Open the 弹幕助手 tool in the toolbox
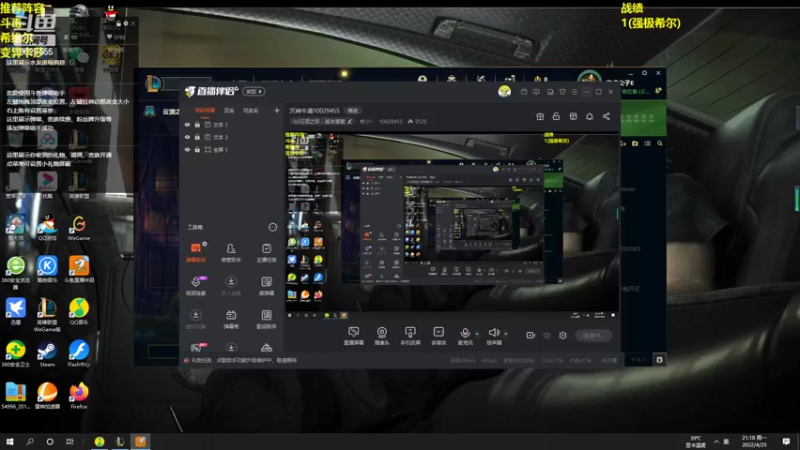The image size is (800, 450). [195, 253]
